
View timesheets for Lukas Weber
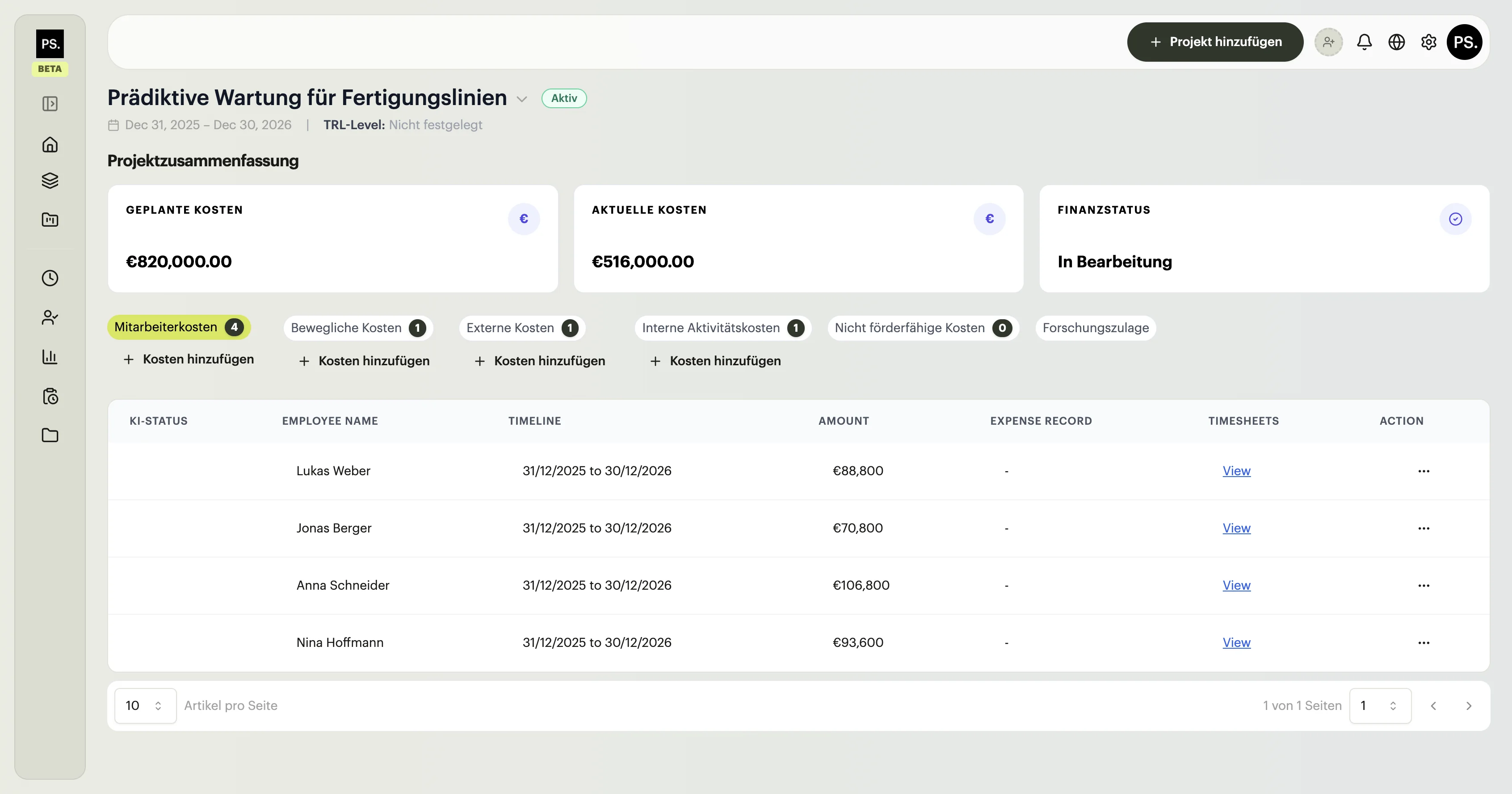pyautogui.click(x=1236, y=471)
